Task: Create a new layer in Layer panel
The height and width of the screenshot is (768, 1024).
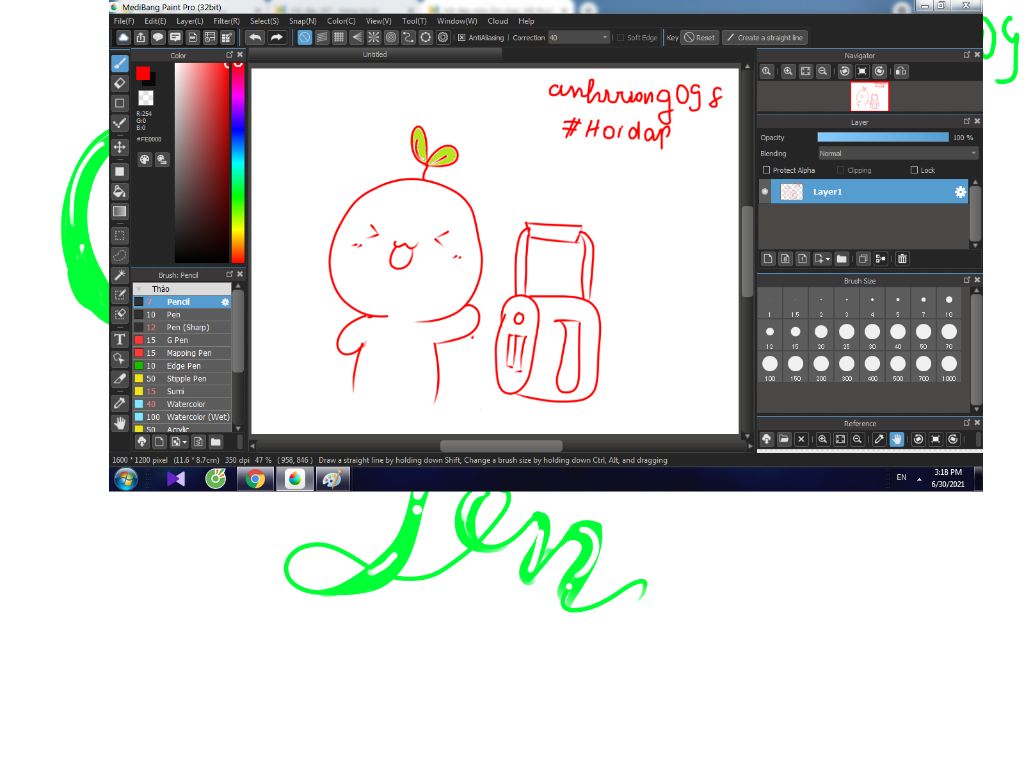Action: tap(768, 259)
